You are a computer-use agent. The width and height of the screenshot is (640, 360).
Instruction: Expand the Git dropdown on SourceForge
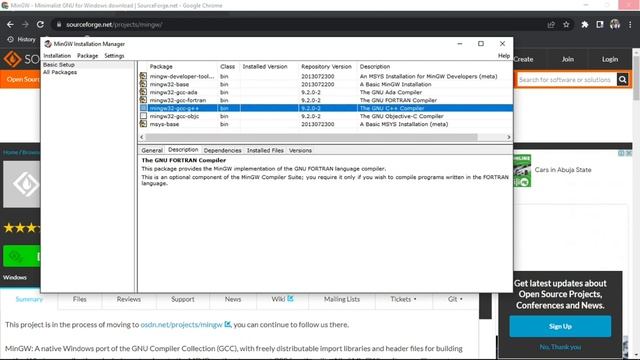455,299
